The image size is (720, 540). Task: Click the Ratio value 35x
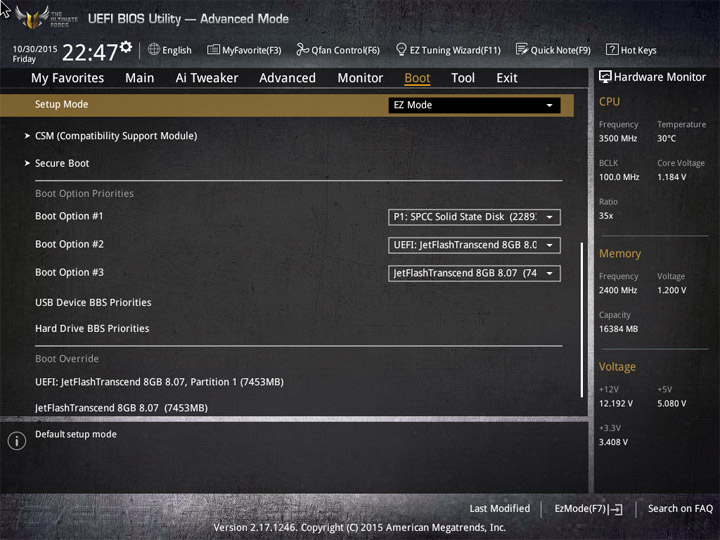coord(606,215)
